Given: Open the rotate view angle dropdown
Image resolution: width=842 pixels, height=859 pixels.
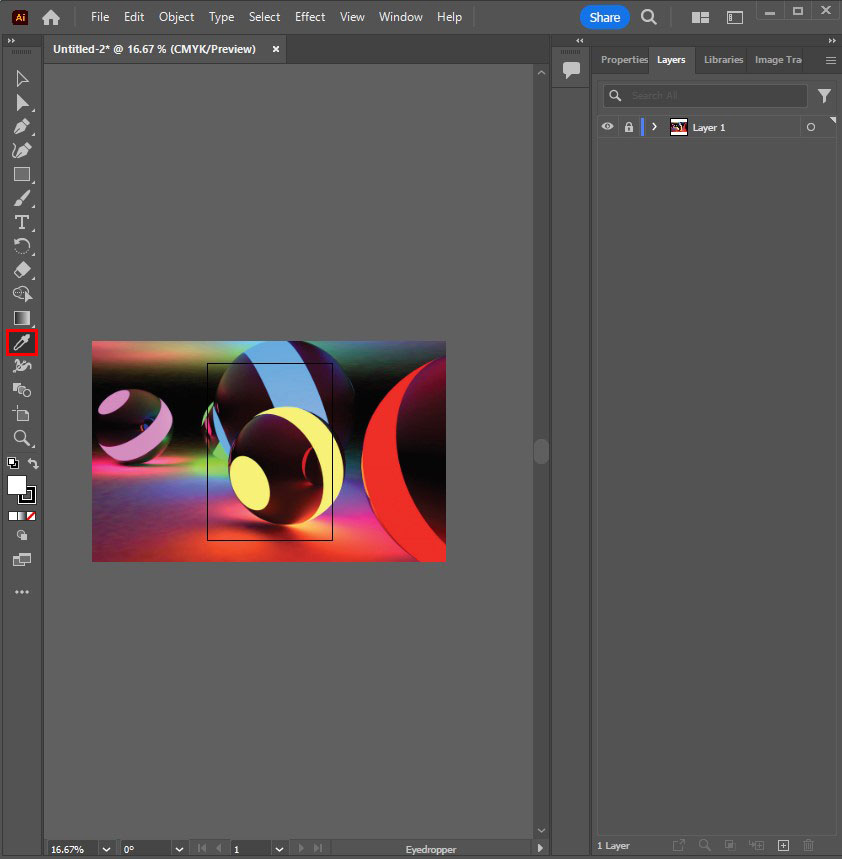Looking at the screenshot, I should pos(178,849).
